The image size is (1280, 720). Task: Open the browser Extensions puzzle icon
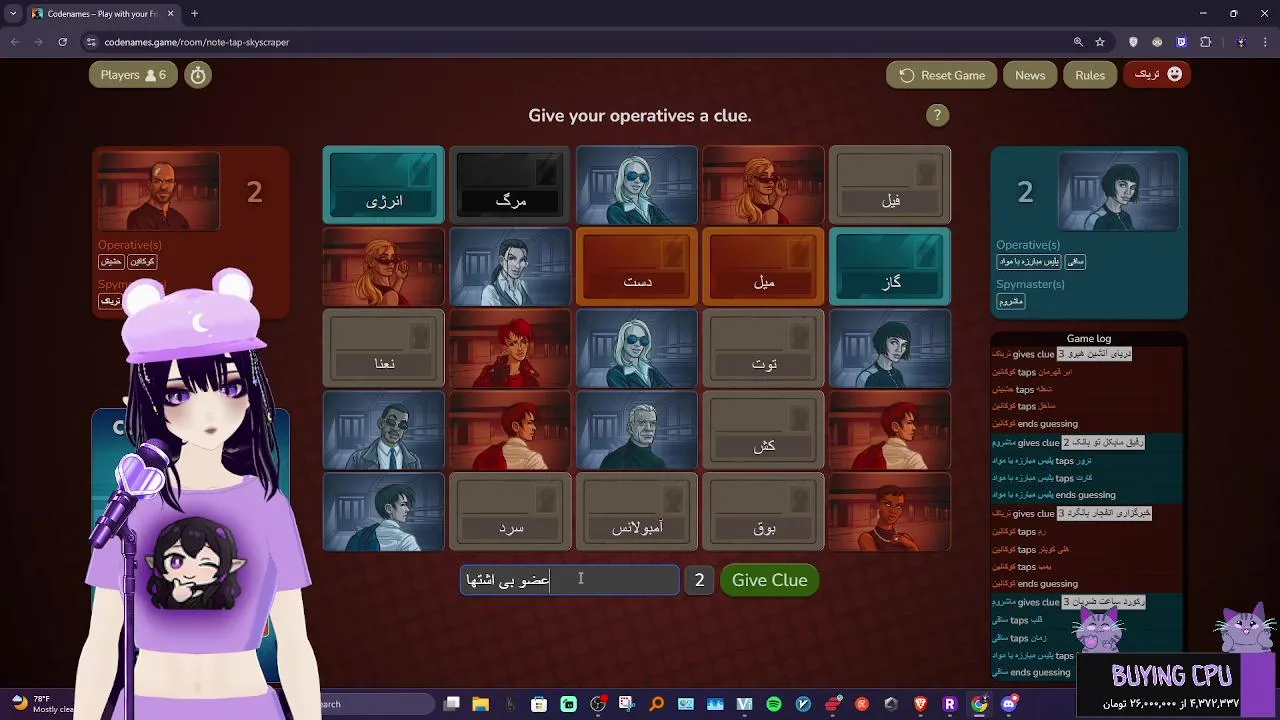[1205, 42]
